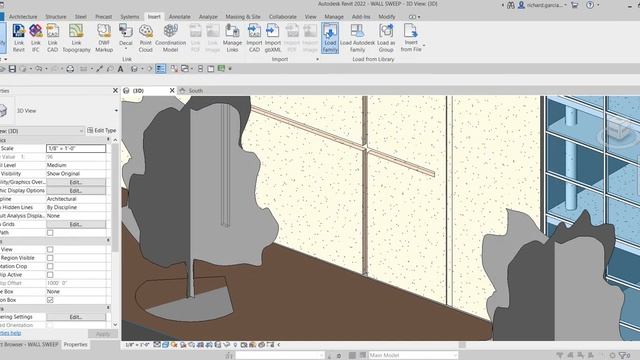Viewport: 640px width, 360px height.
Task: Toggle the Region Visible checkbox
Action: [x=50, y=258]
